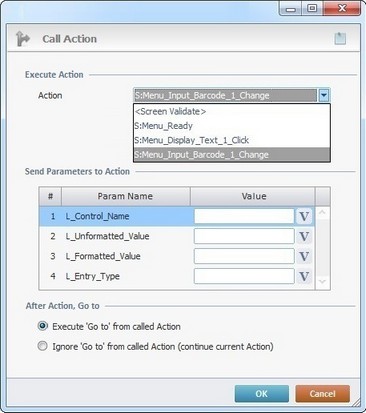This screenshot has width=366, height=413.
Task: Choose S:Menu_Ready from the list
Action: tap(232, 126)
